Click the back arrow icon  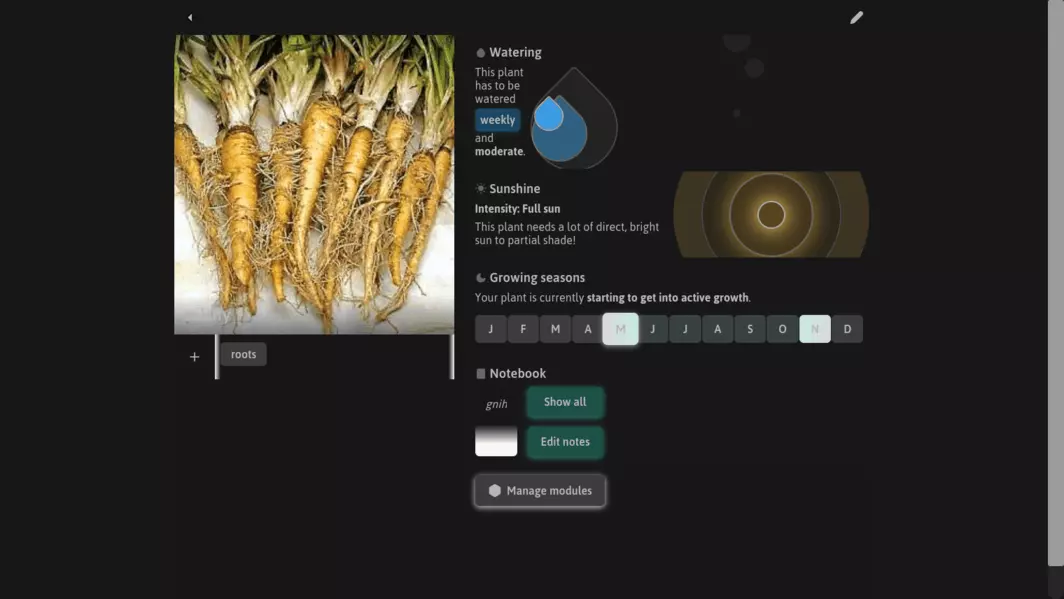point(190,17)
